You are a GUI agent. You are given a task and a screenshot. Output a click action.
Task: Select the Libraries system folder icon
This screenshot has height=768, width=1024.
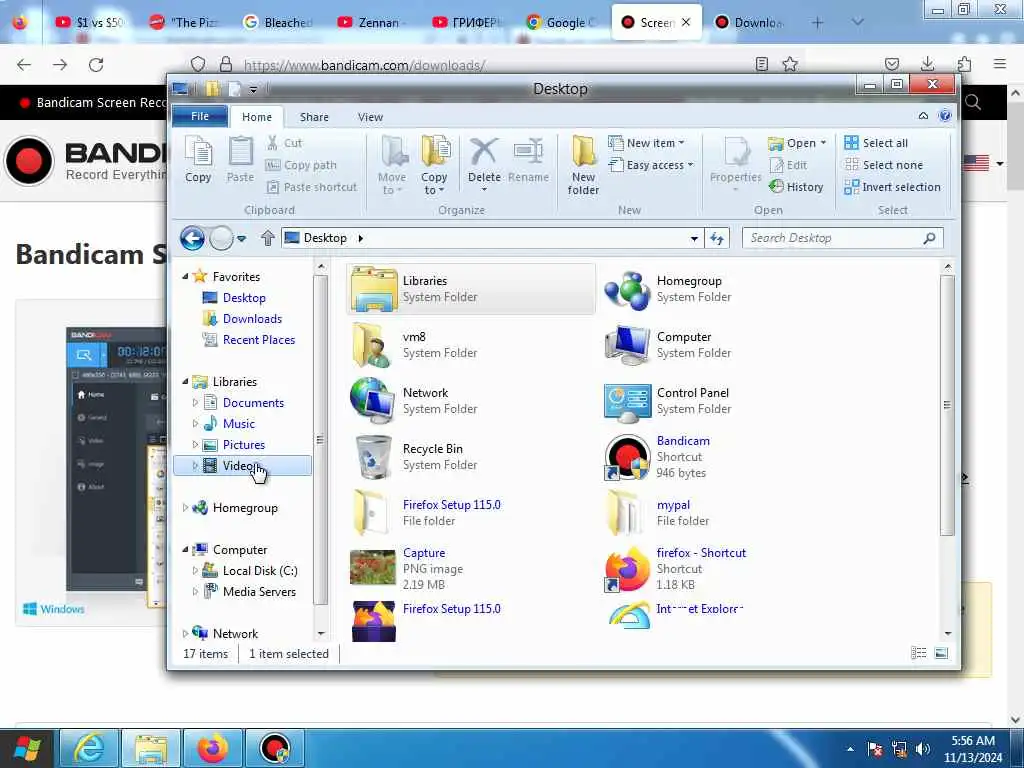[373, 289]
